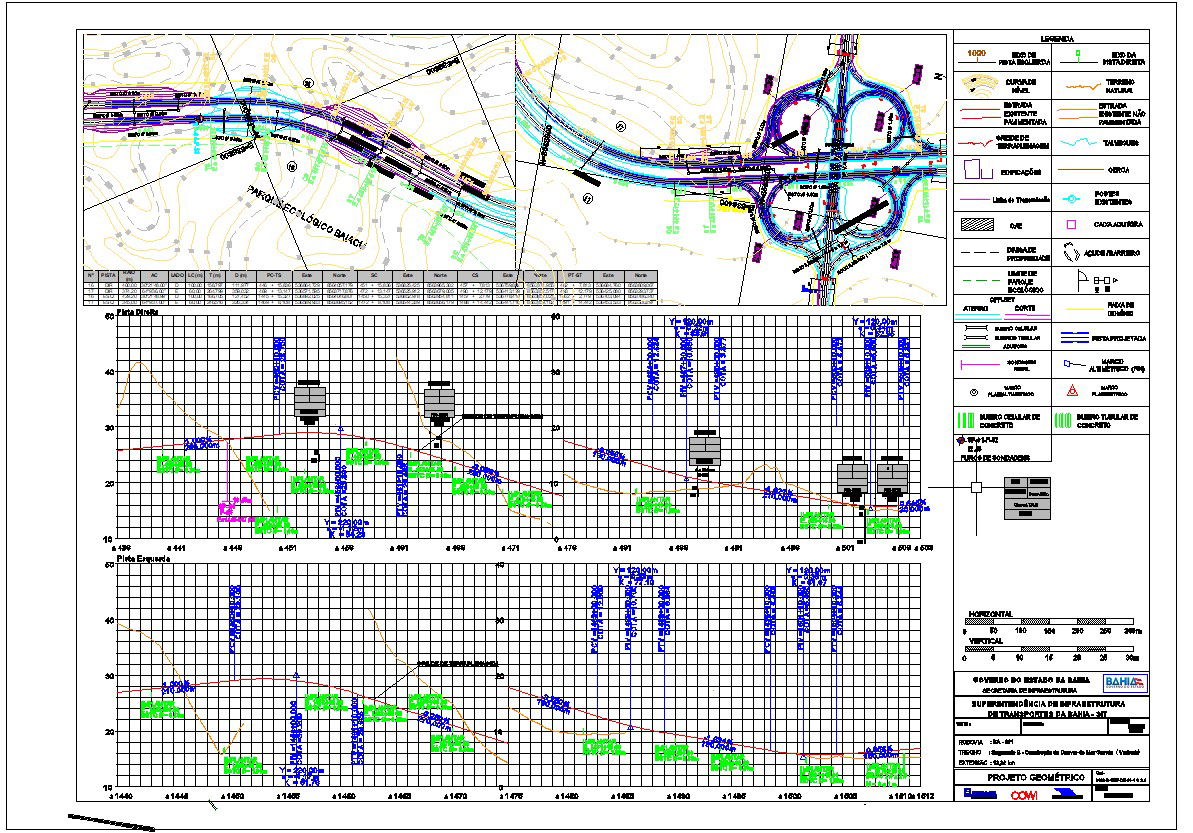Select the red triangle survey marker symbol
1193x833 pixels.
click(x=1072, y=390)
